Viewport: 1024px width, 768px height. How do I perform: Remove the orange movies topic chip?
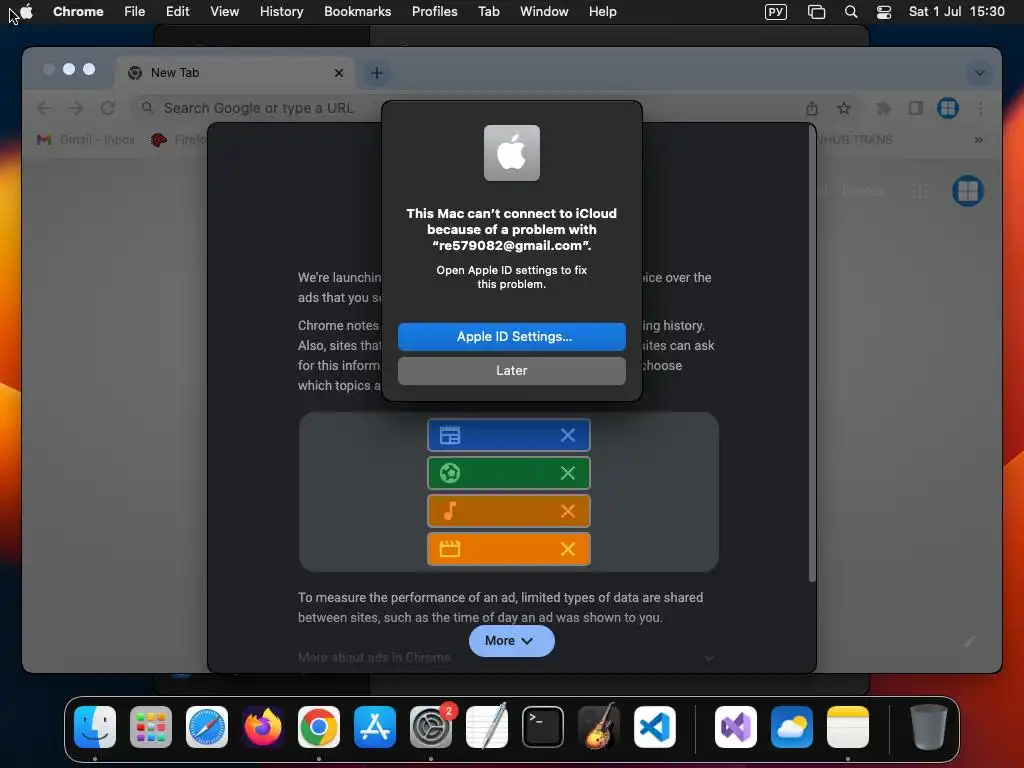tap(568, 549)
